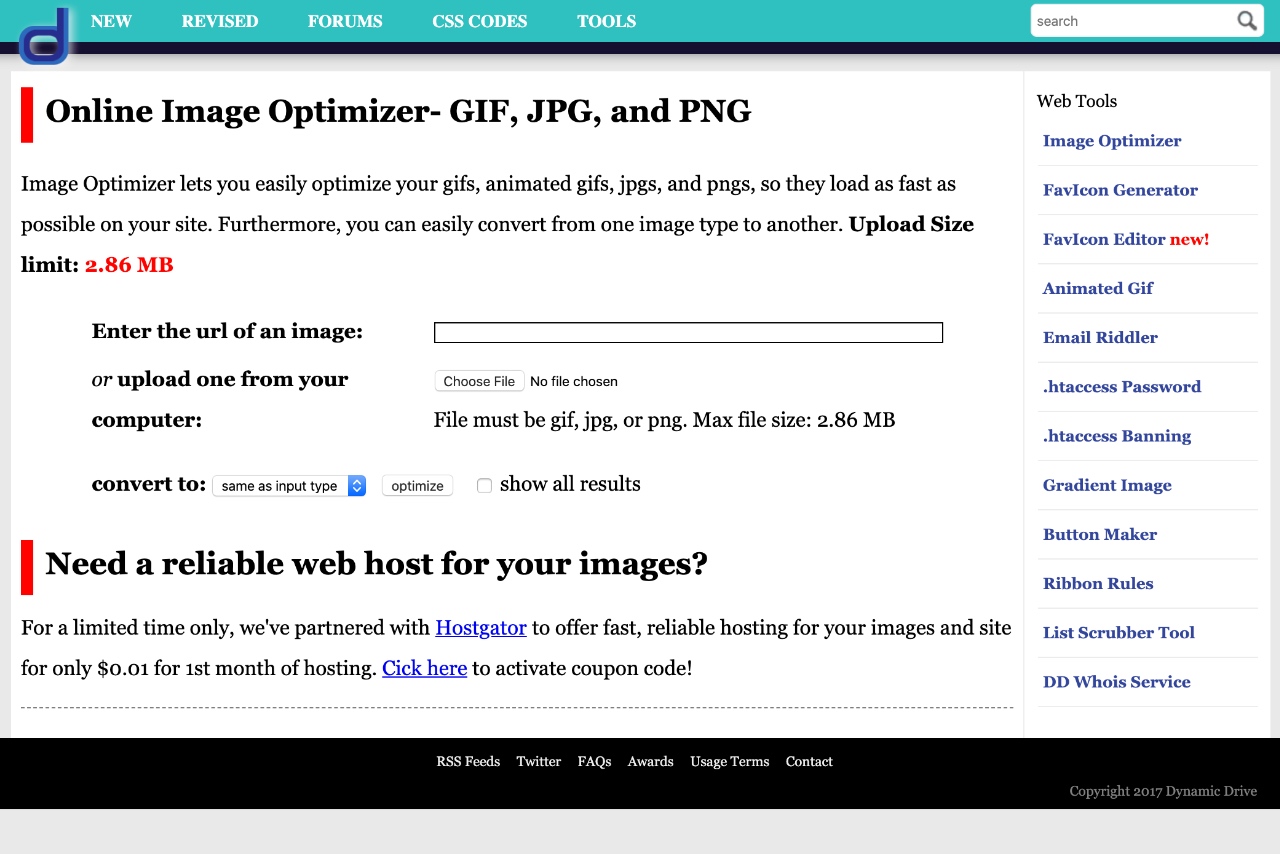Click the red '2.86 MB' upload limit text
Screen dimensions: 1280x854
coord(129,265)
